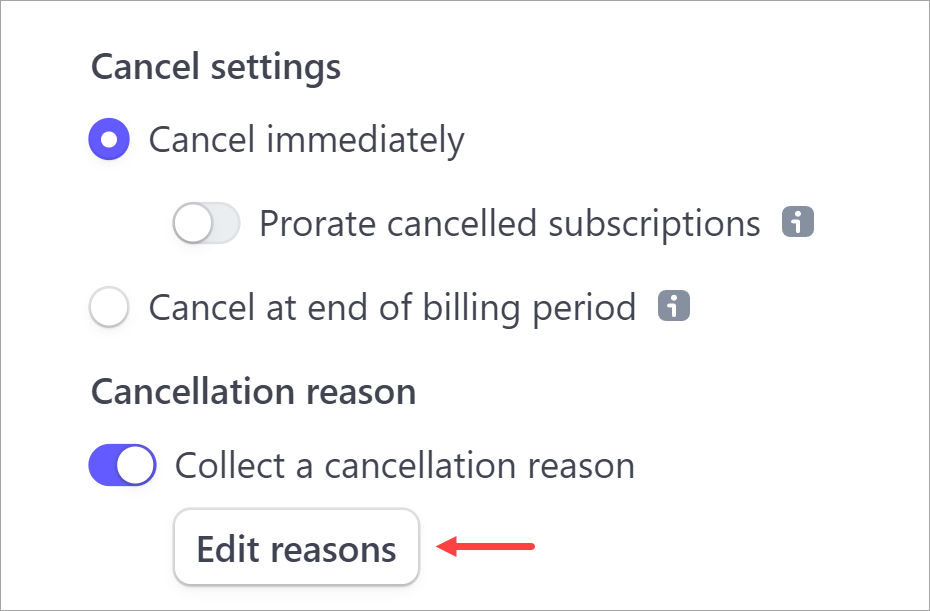
Task: Click the "Cancellation reason" section heading
Action: [253, 391]
